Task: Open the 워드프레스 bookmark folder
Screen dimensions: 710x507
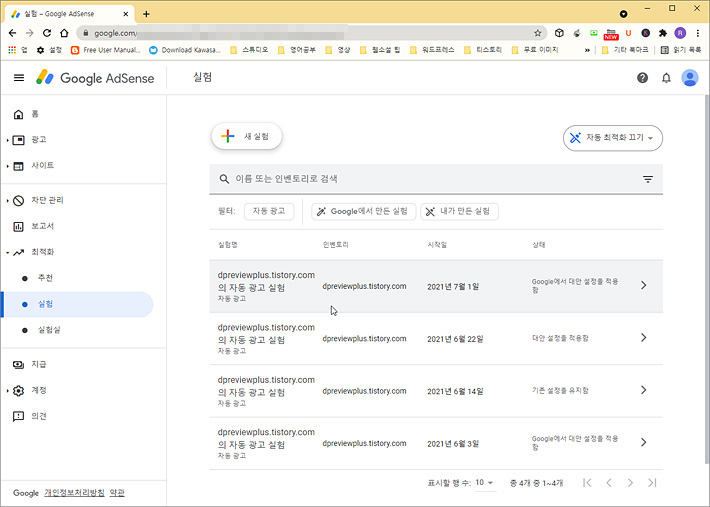Action: click(432, 50)
